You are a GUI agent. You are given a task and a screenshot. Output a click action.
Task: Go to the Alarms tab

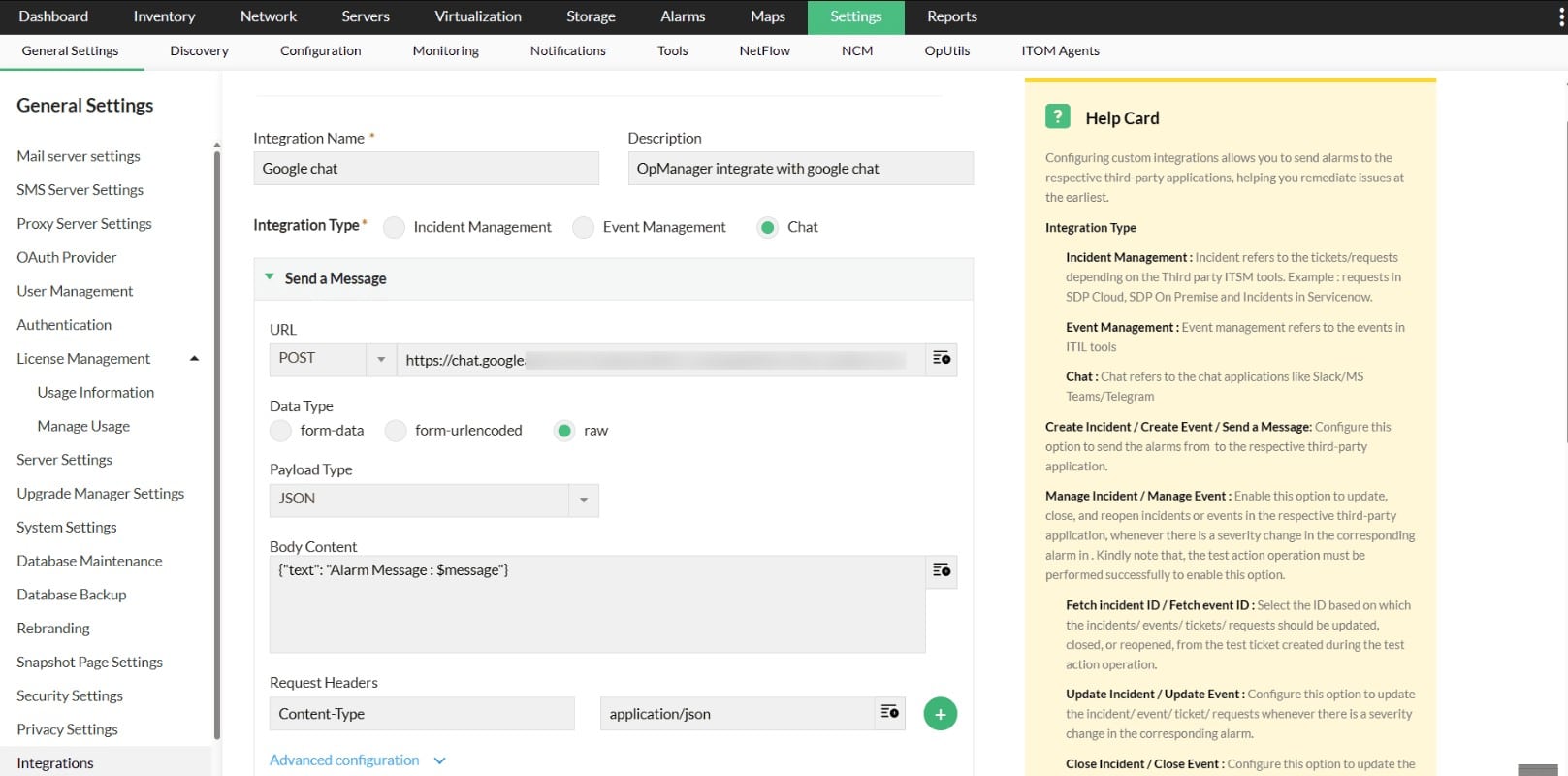click(x=683, y=16)
